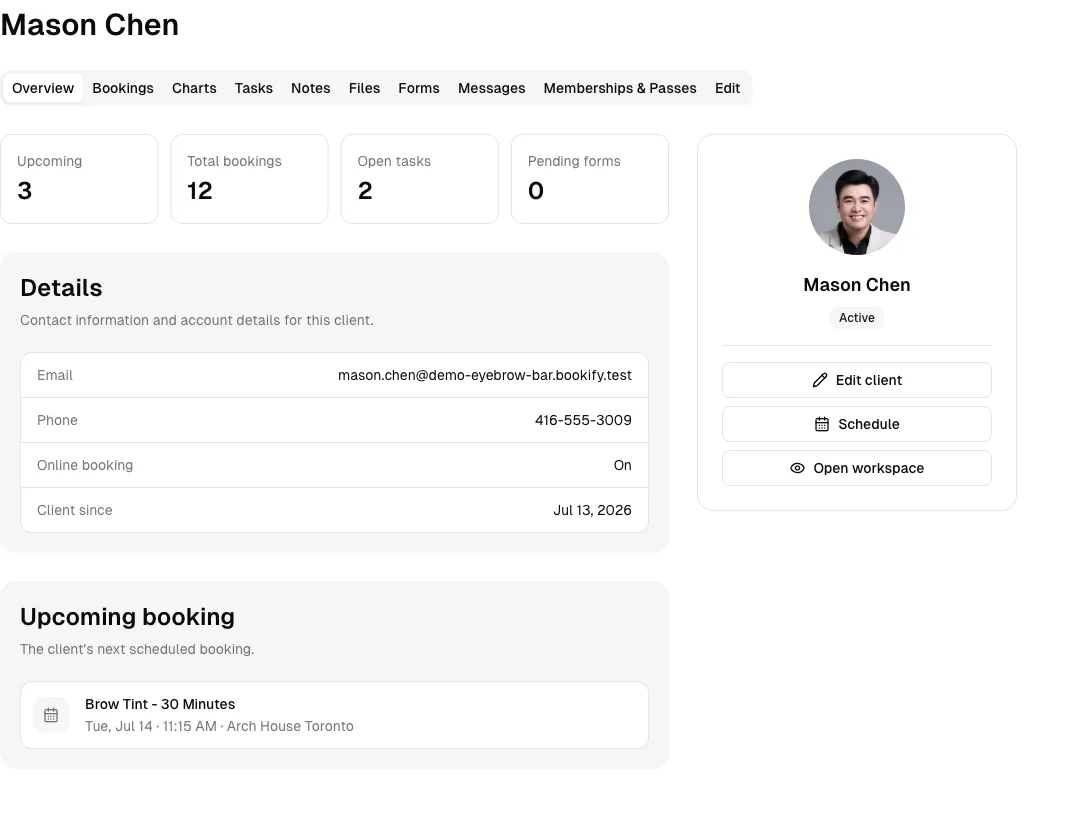Open the Bookings tab
The width and height of the screenshot is (1080, 826).
tap(123, 88)
